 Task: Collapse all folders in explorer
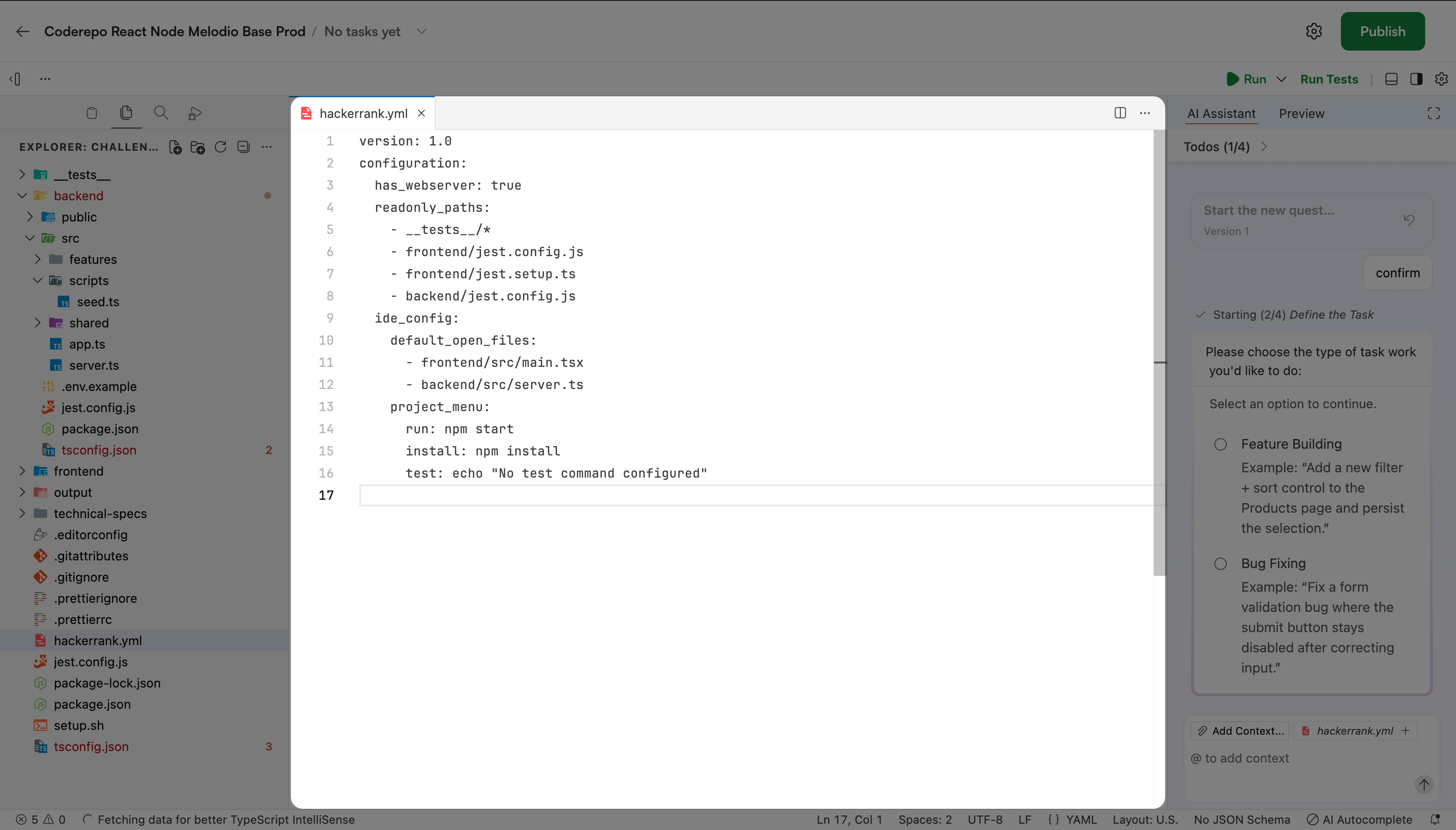click(x=244, y=147)
